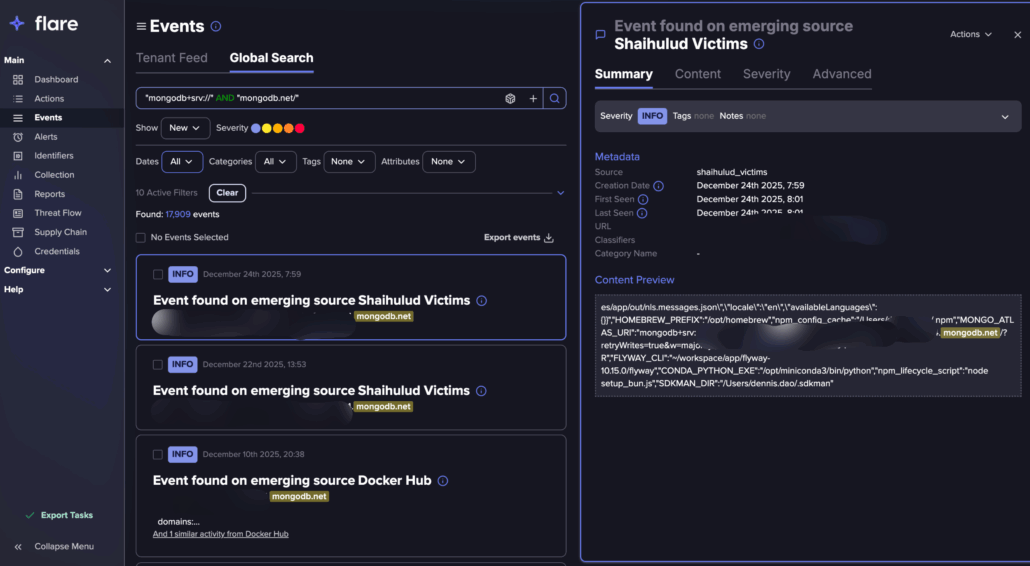The image size is (1030, 566).
Task: Expand the Actions dropdown in detail panel
Action: (x=971, y=34)
